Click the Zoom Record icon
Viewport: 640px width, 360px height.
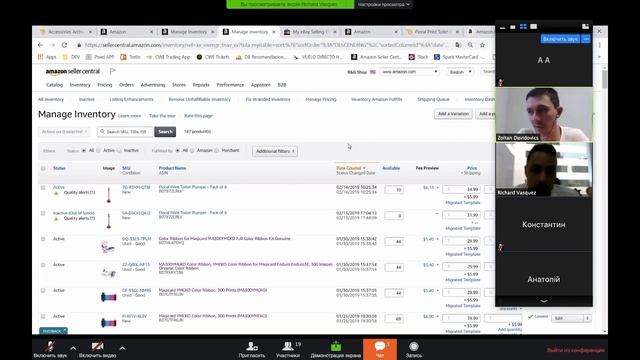click(414, 347)
